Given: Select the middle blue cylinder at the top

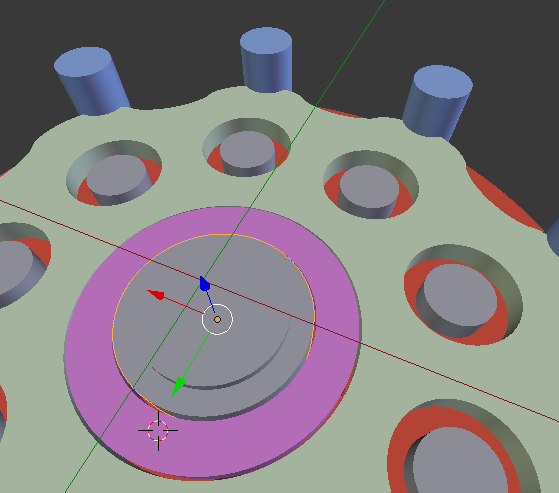Looking at the screenshot, I should (x=266, y=60).
